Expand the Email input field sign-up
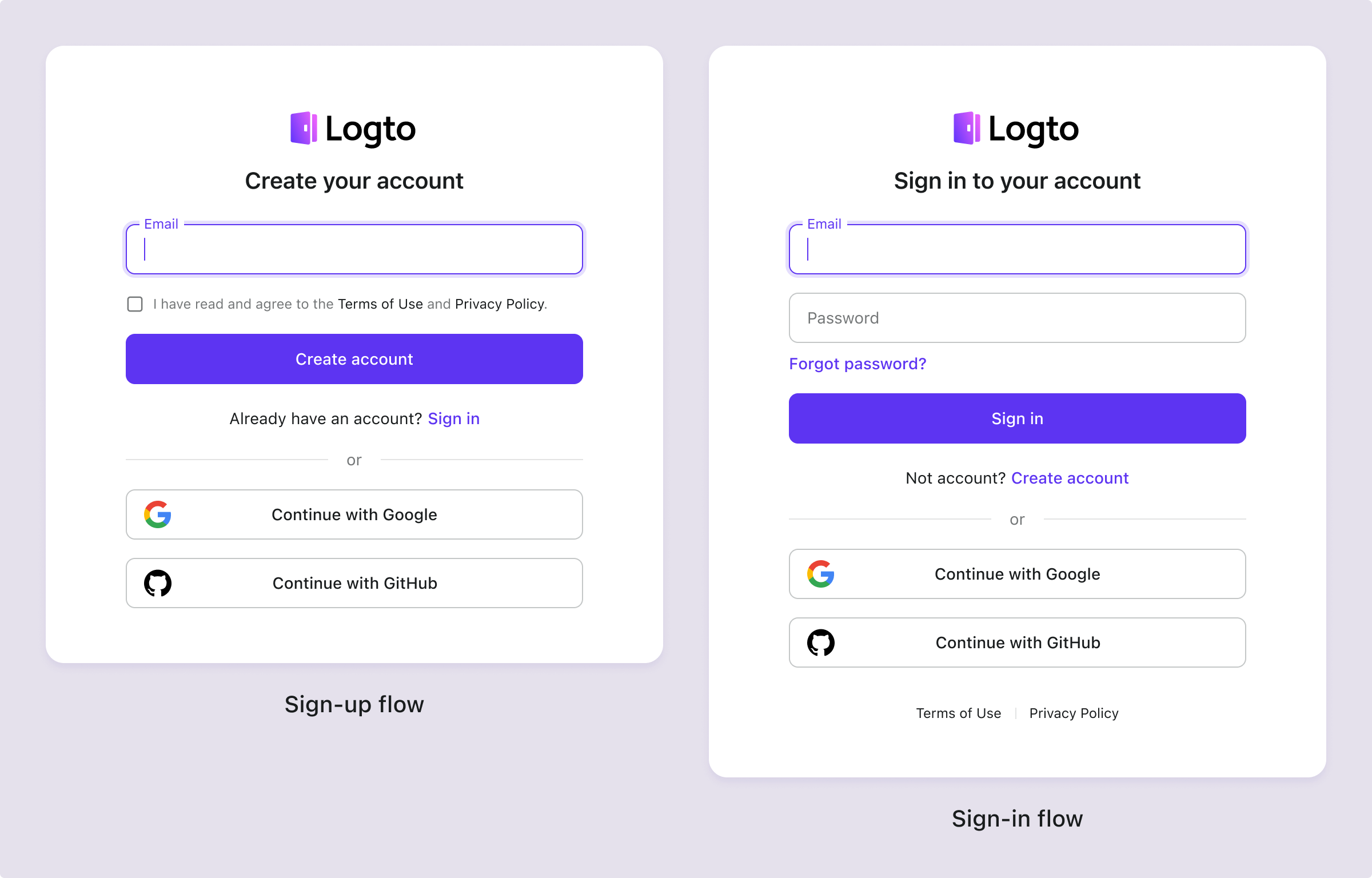 pos(354,249)
